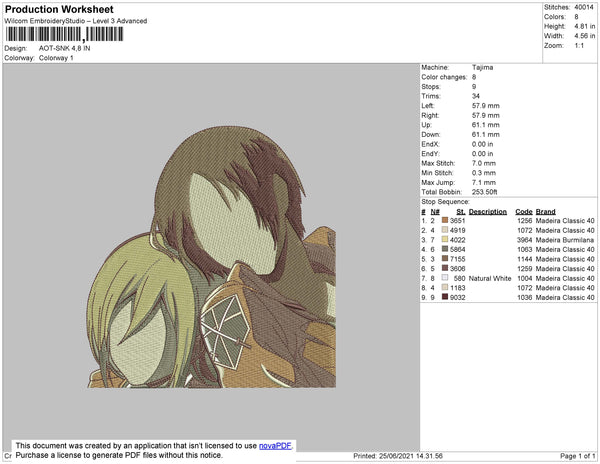Open the novaPDF link in the notice
600x464 pixels.
click(x=275, y=446)
